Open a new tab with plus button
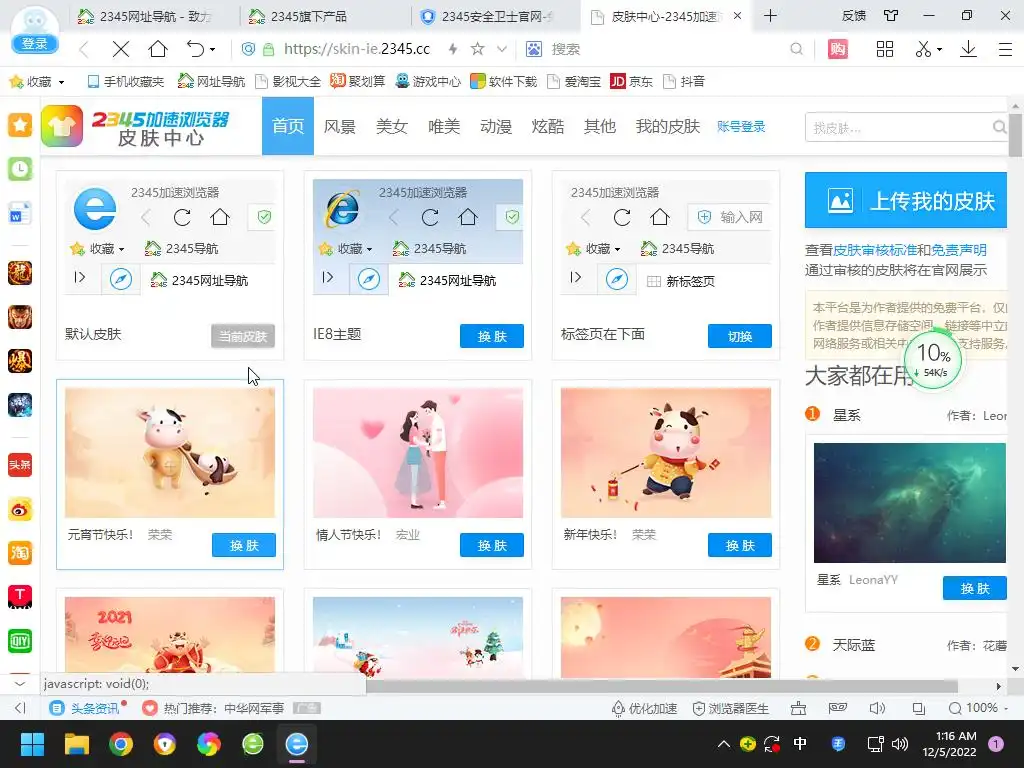The image size is (1024, 768). pyautogui.click(x=770, y=16)
